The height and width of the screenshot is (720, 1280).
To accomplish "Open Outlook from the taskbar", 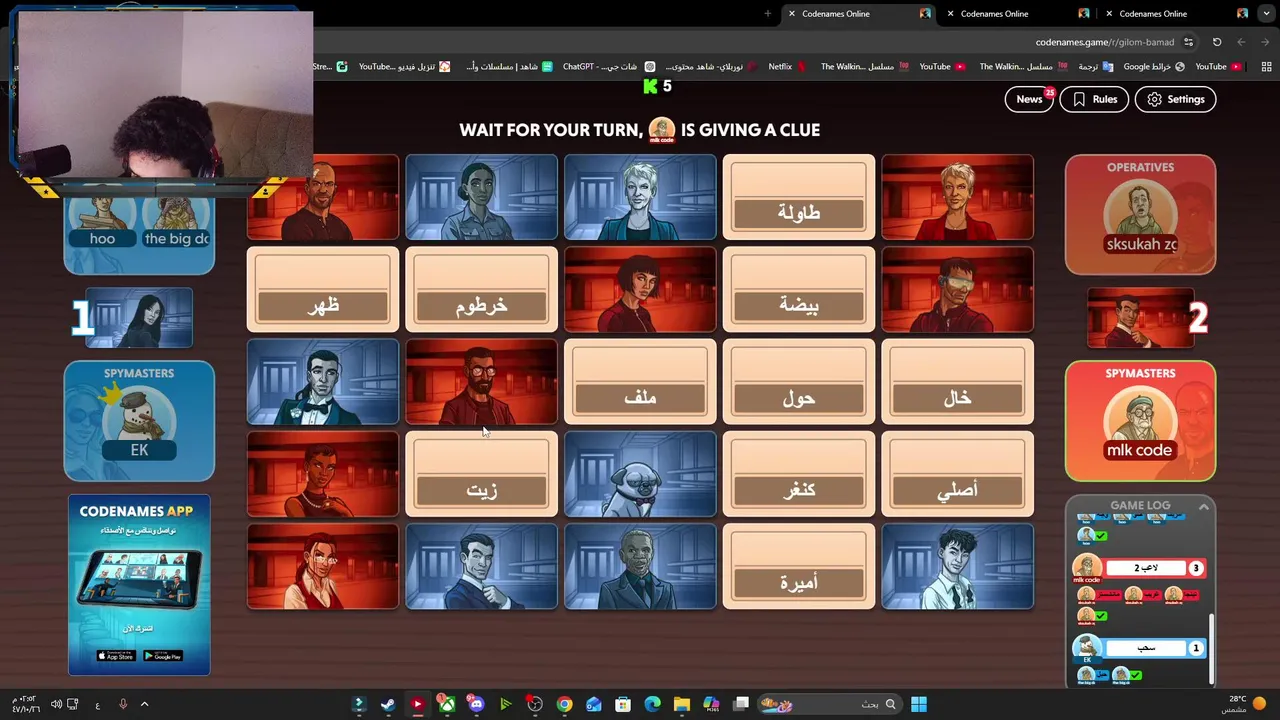I will [x=593, y=704].
